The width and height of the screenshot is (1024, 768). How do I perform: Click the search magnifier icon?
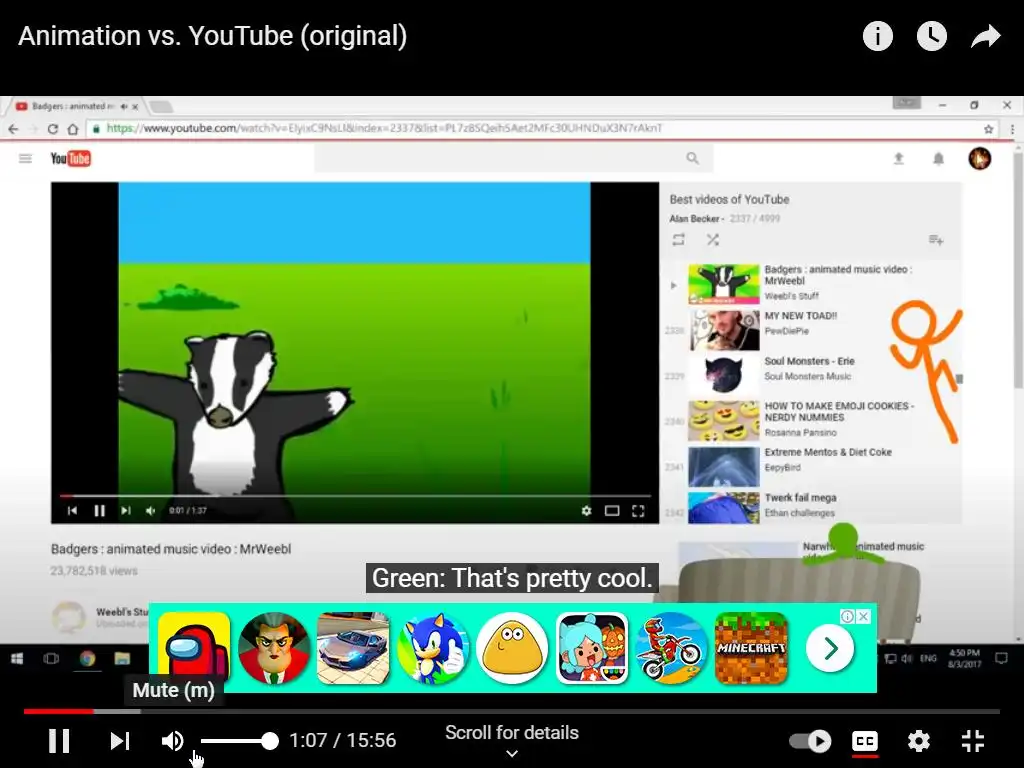693,158
